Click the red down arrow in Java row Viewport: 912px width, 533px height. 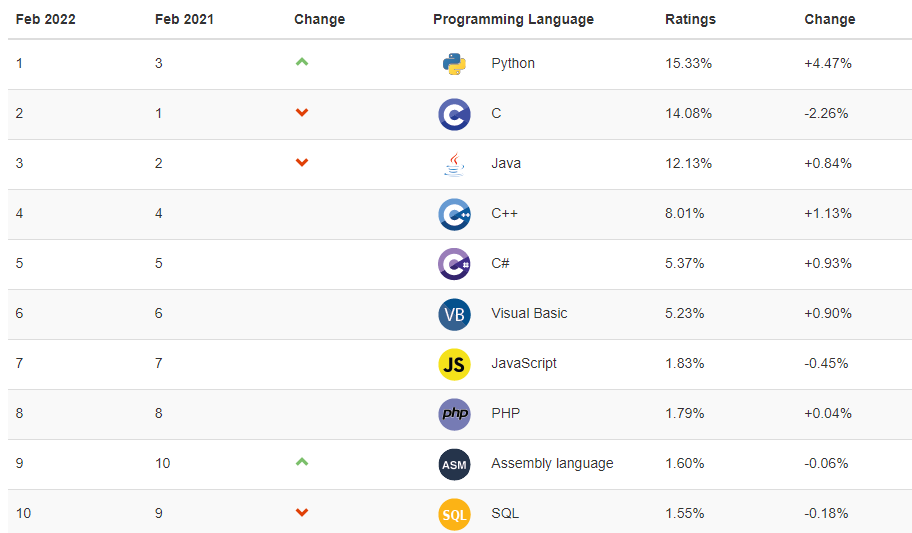coord(302,163)
